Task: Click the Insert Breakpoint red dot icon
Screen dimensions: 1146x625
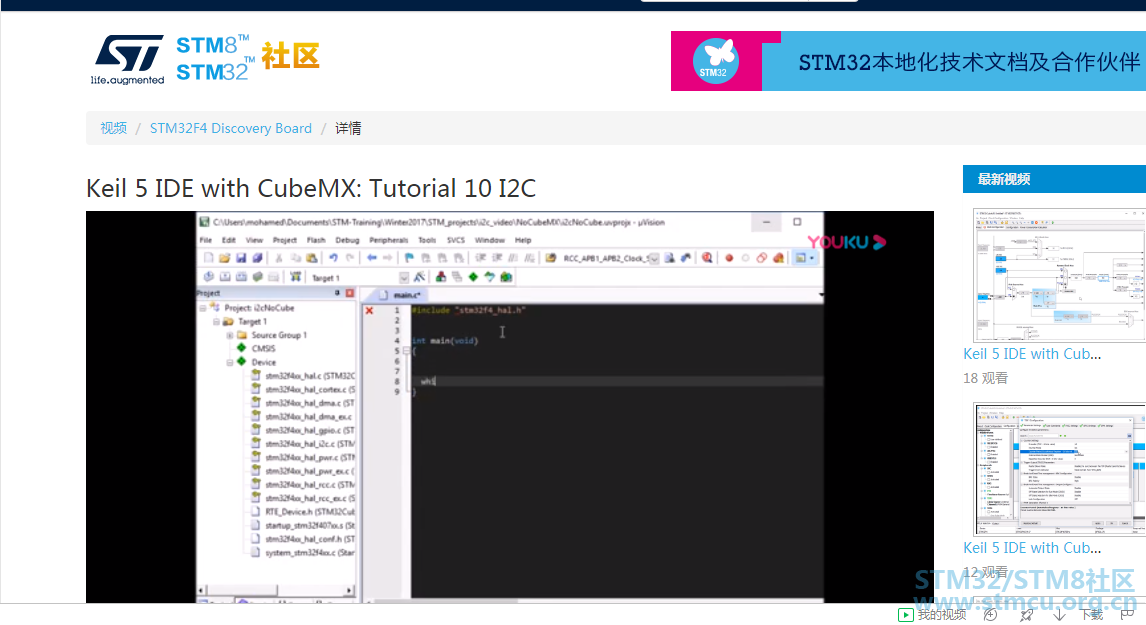Action: (729, 258)
